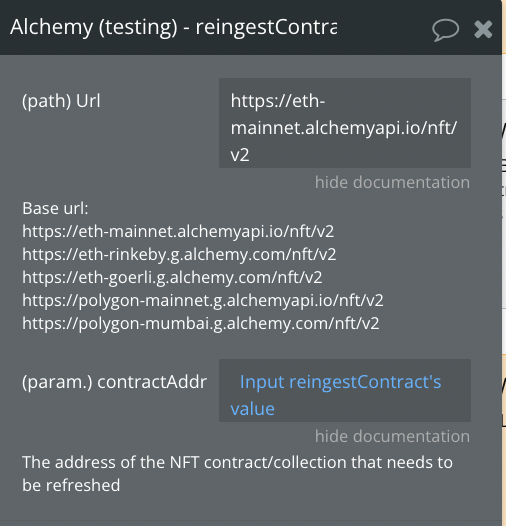The image size is (506, 526).
Task: Click 'The address of the NFT contract' description
Action: 238,462
